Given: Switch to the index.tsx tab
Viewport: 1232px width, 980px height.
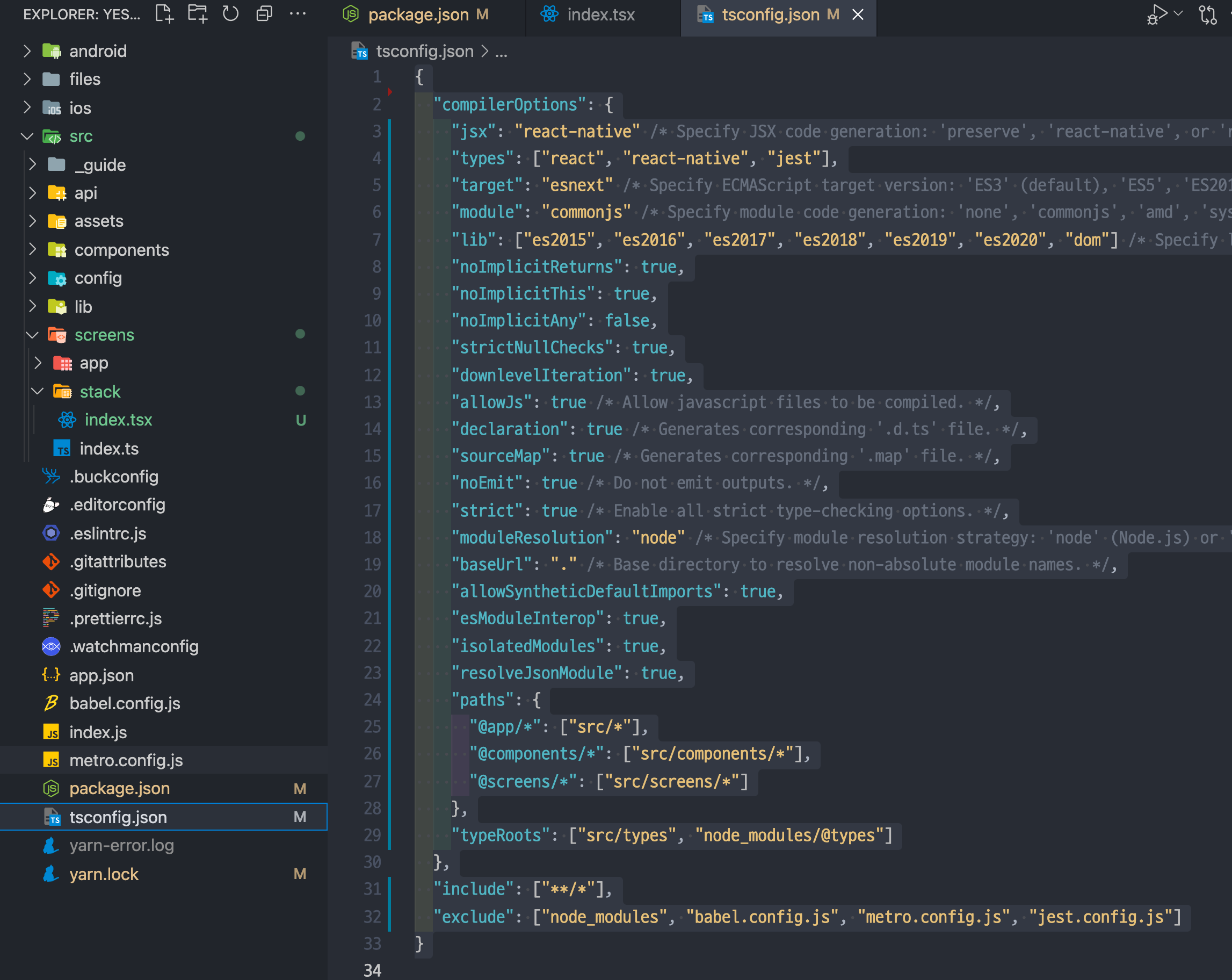Looking at the screenshot, I should coord(600,15).
